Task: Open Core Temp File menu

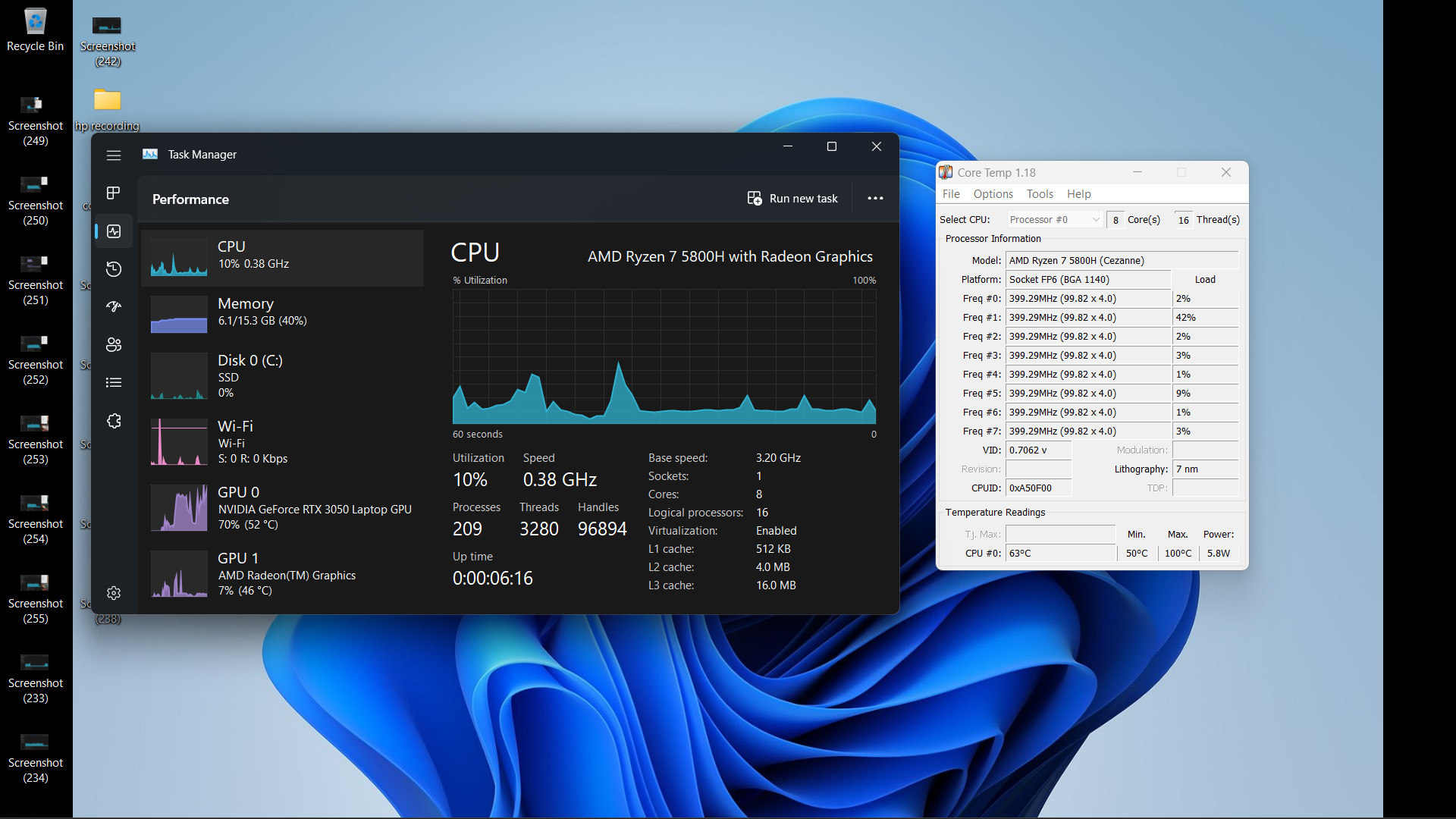Action: 951,194
